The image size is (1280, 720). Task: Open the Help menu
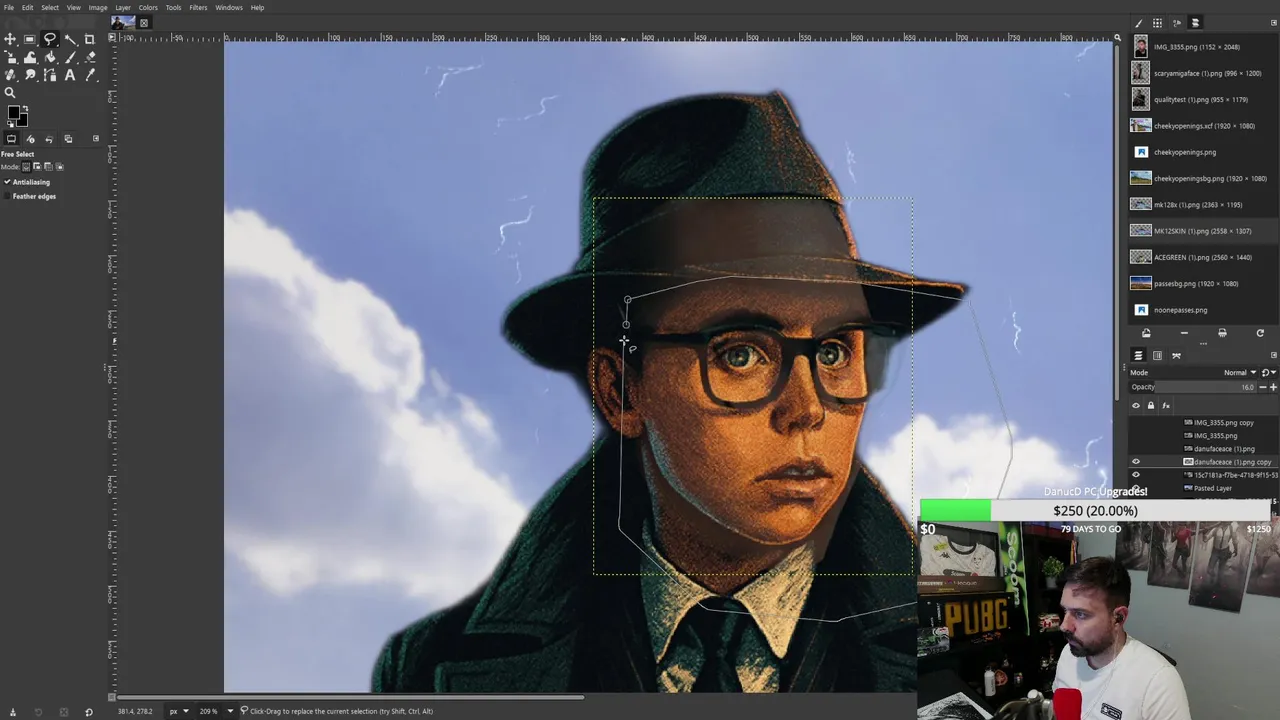coord(257,7)
